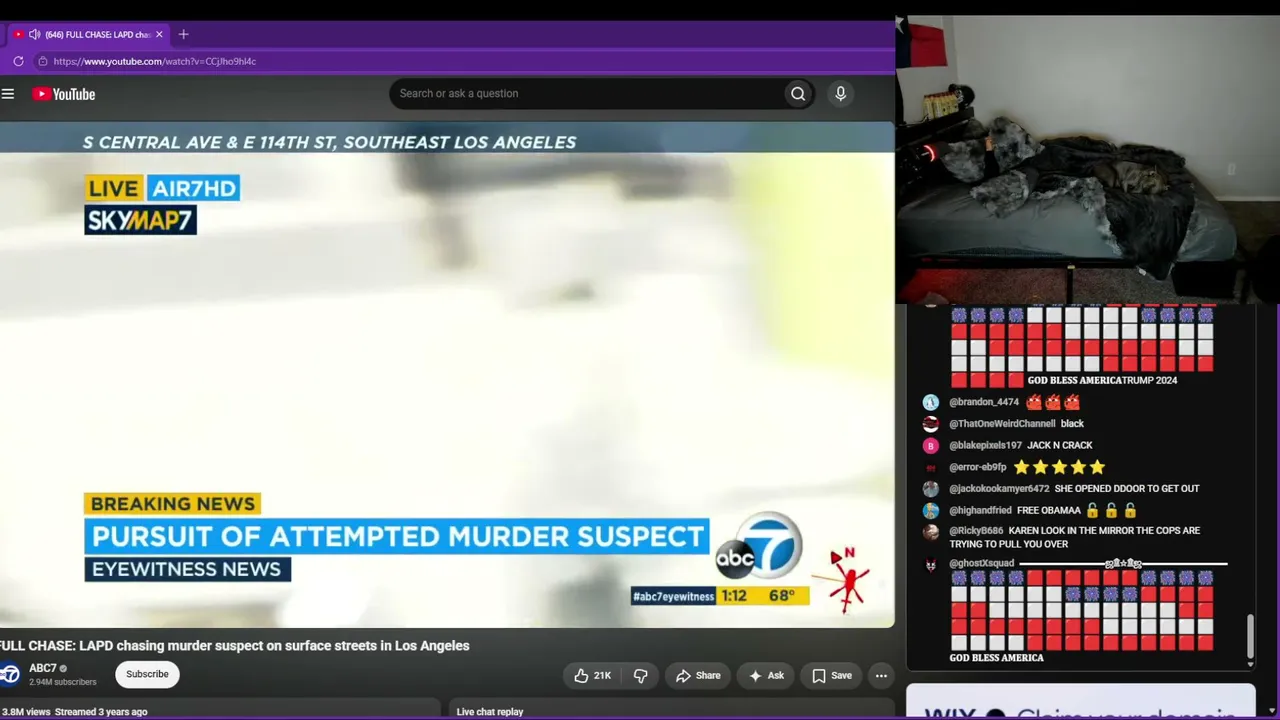The height and width of the screenshot is (720, 1280).
Task: Like the video with 21K likes
Action: click(593, 676)
